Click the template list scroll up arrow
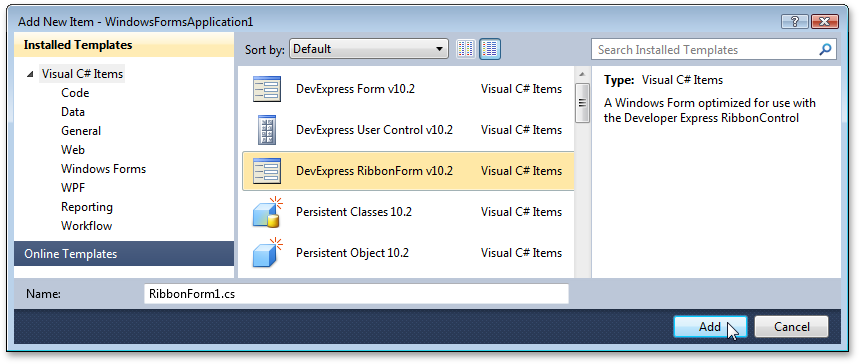The height and width of the screenshot is (364, 859). click(582, 74)
